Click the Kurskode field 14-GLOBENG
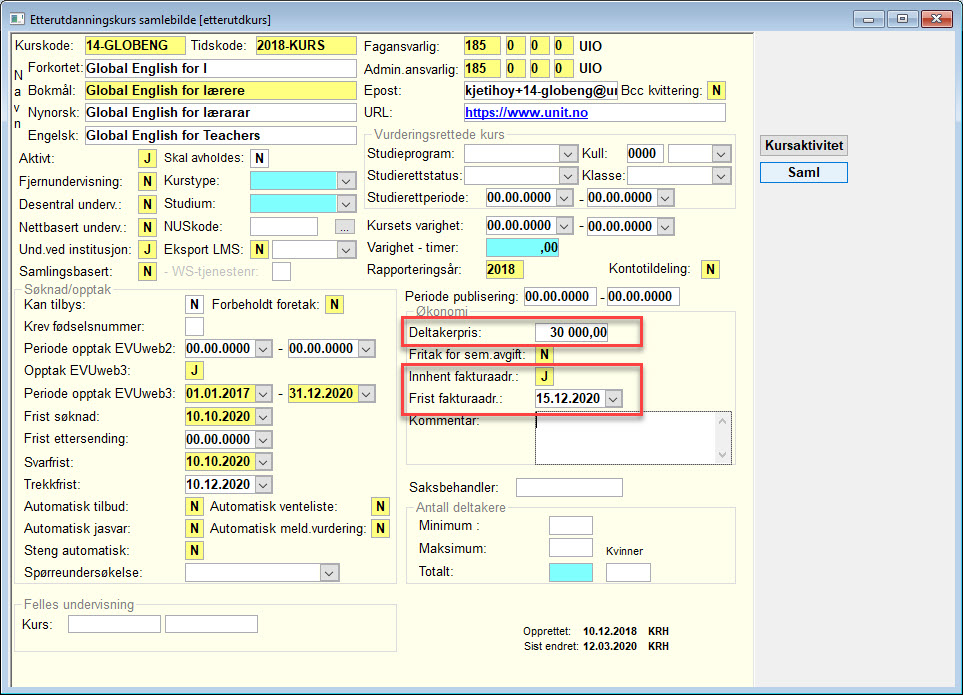 tap(135, 45)
